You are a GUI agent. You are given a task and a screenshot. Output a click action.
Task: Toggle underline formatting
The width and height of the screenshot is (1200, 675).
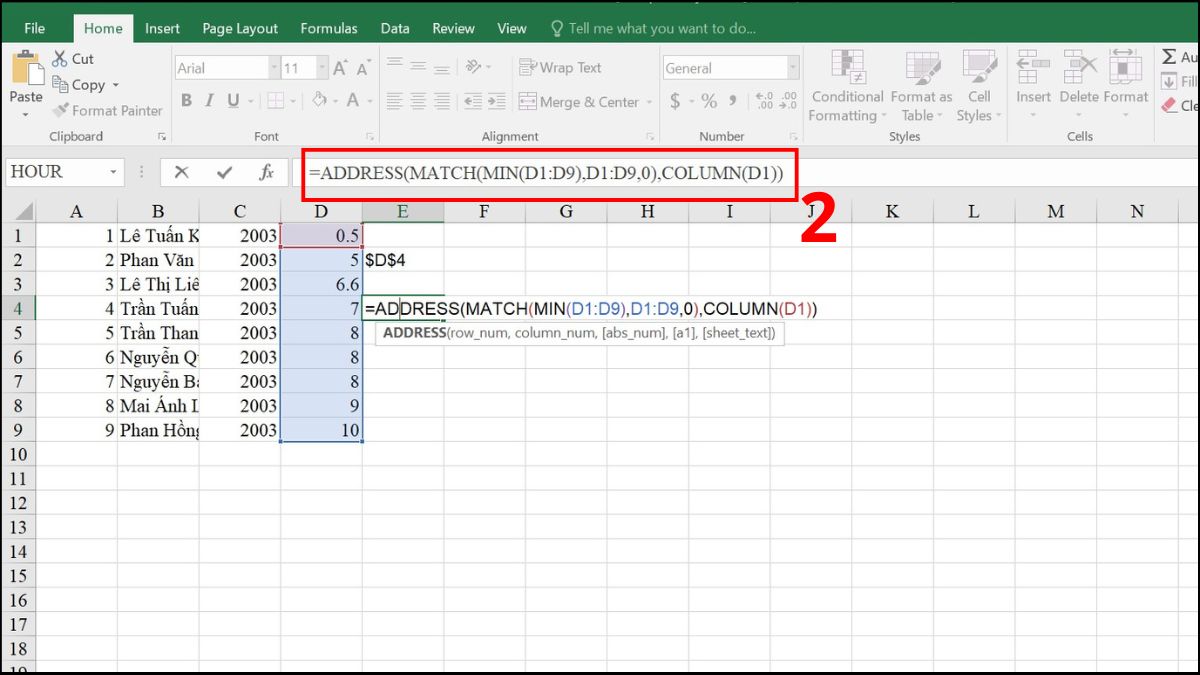(x=231, y=101)
